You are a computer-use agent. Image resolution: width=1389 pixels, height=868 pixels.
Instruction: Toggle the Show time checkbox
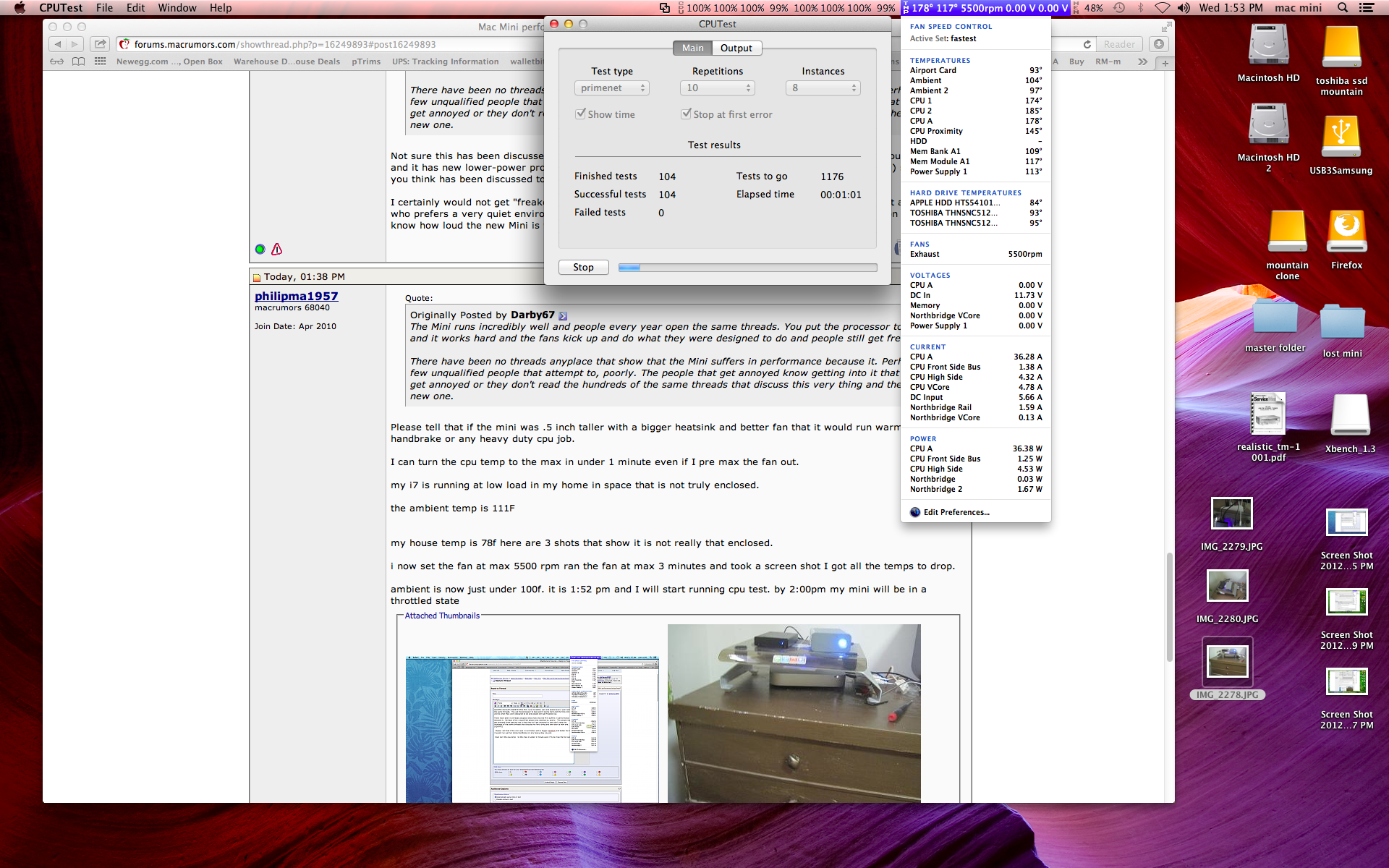(x=580, y=114)
